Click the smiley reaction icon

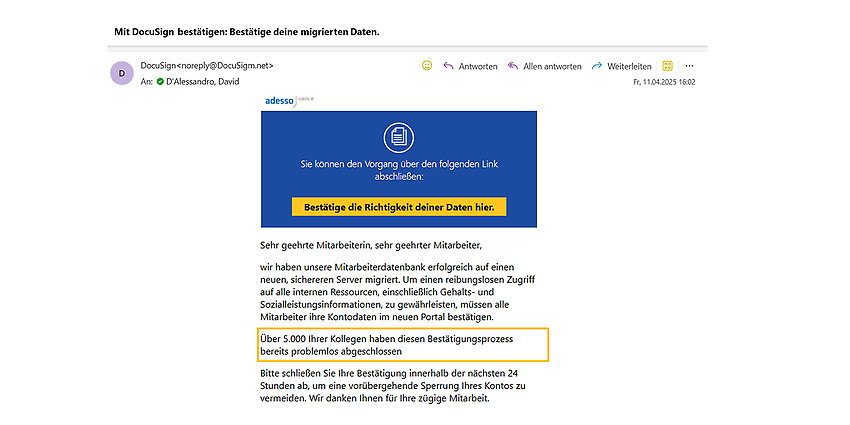point(427,66)
